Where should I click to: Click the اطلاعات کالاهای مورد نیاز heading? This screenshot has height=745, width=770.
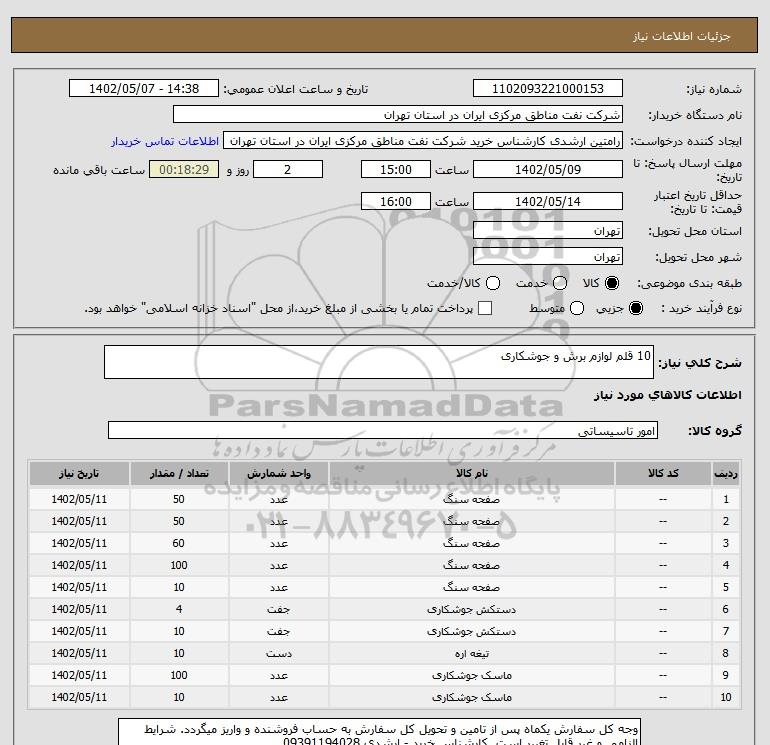(x=668, y=395)
